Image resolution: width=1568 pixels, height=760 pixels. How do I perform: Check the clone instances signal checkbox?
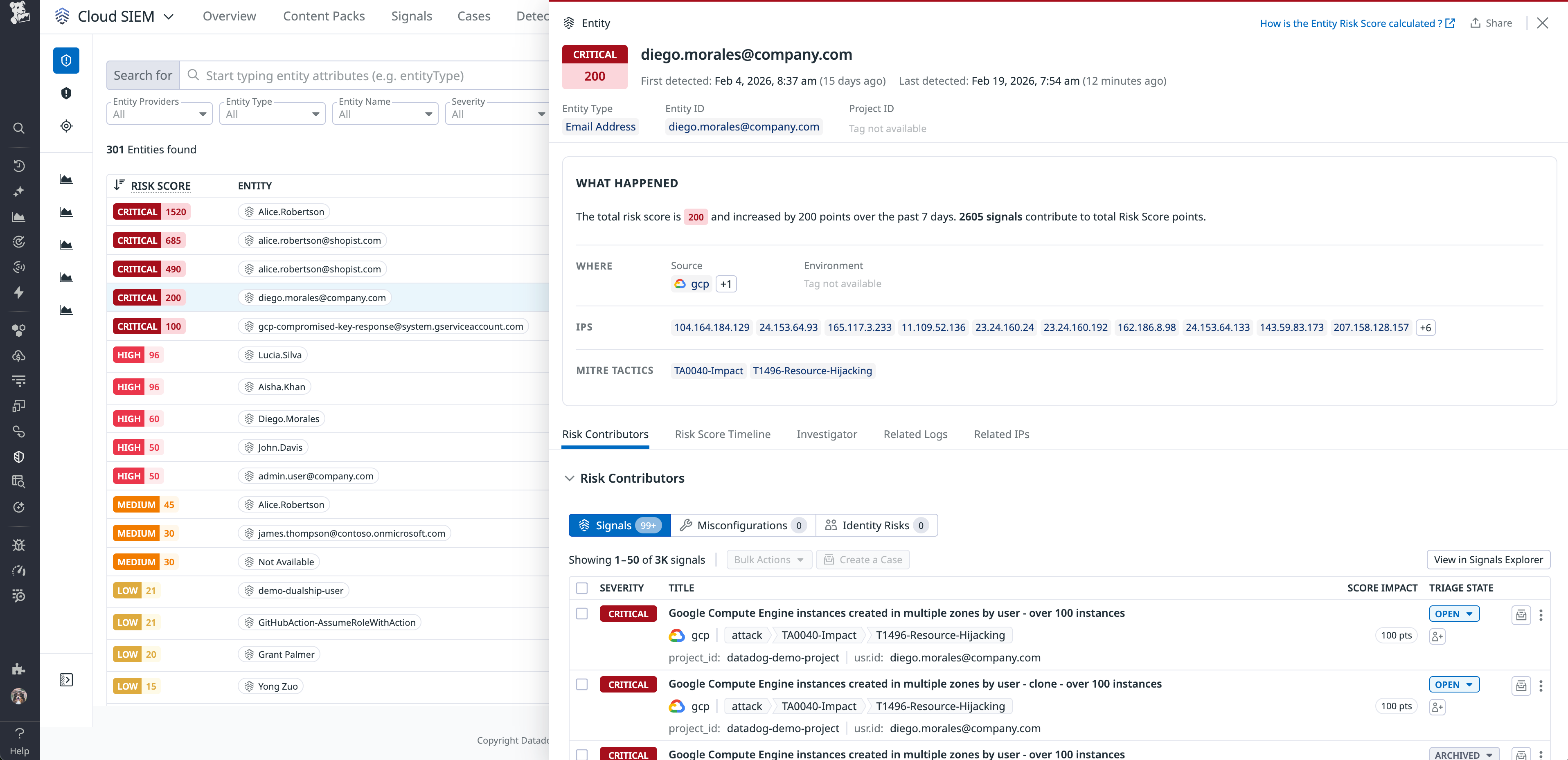(x=582, y=684)
